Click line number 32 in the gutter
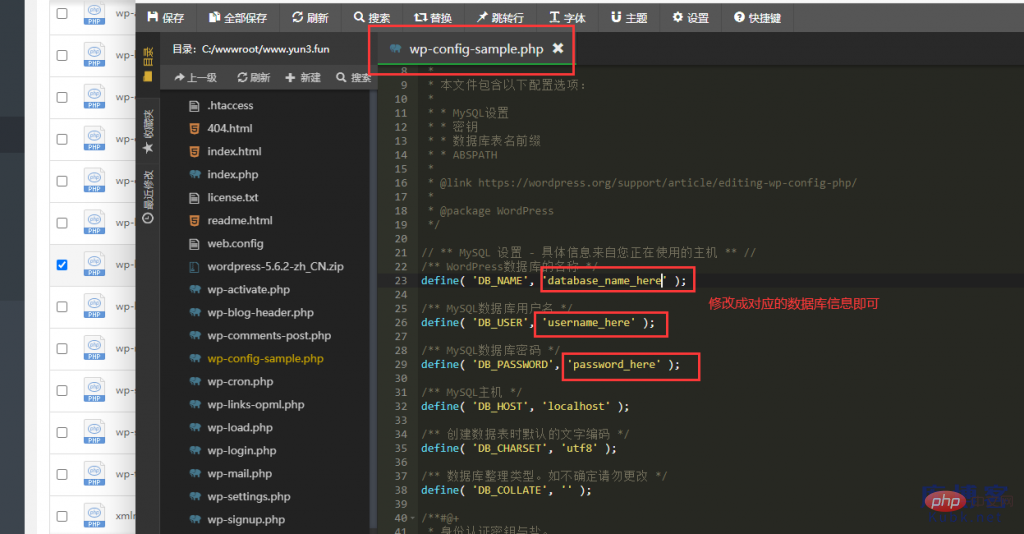 click(x=400, y=406)
